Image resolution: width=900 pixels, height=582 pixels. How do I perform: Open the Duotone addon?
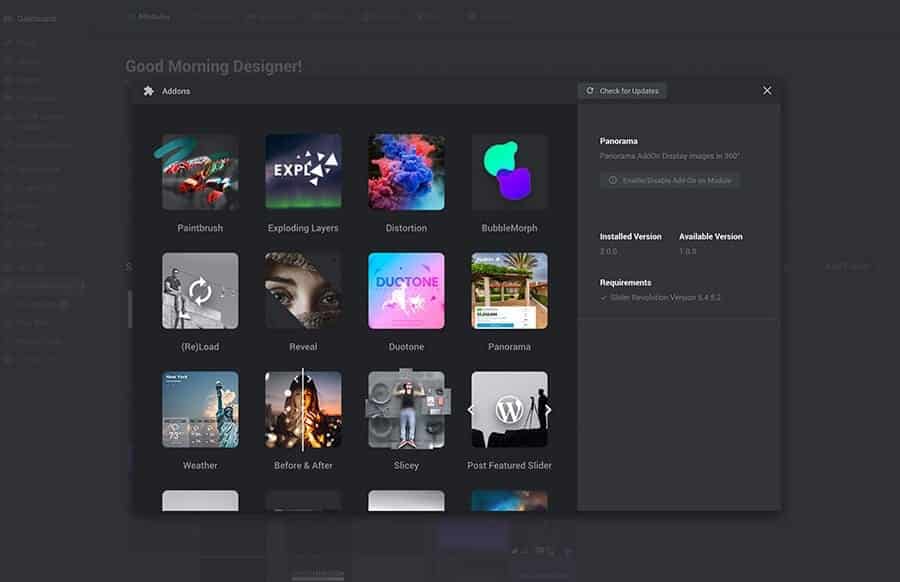tap(406, 291)
